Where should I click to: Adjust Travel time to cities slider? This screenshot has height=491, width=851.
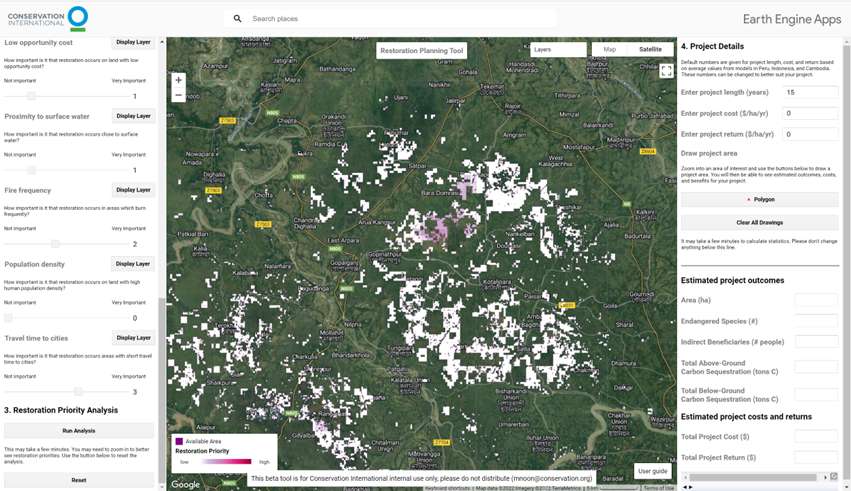[x=78, y=392]
